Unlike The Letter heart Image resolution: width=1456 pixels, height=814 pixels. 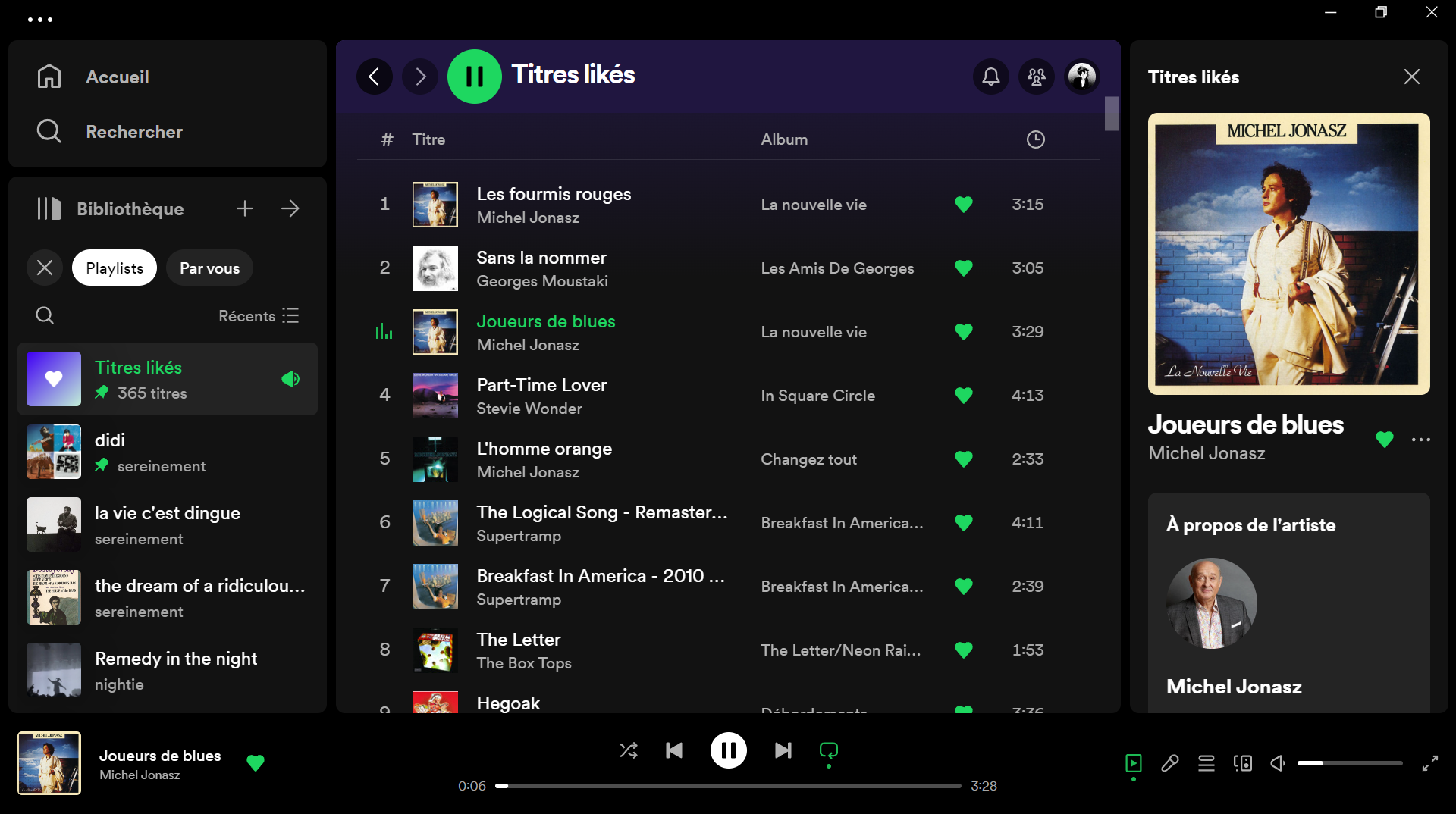coord(964,650)
